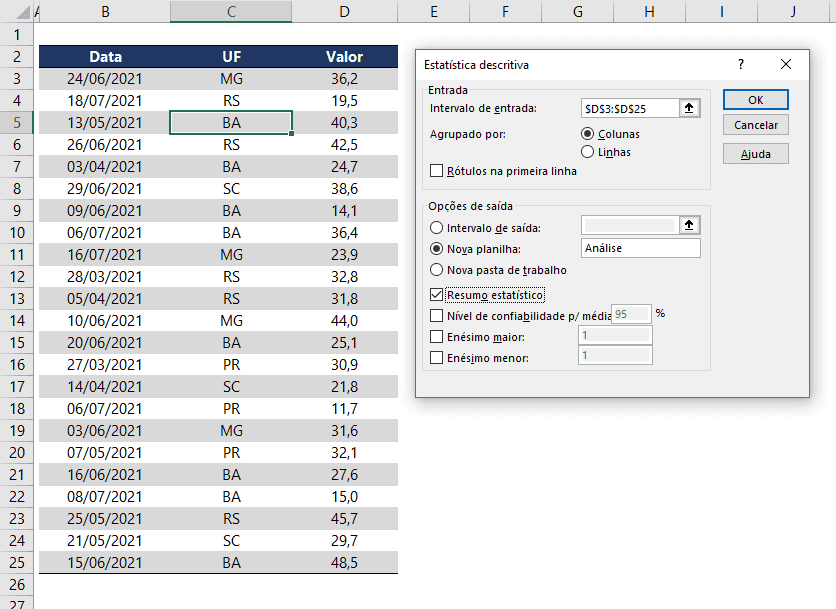Select row 25 header
836x609 pixels.
pyautogui.click(x=17, y=563)
